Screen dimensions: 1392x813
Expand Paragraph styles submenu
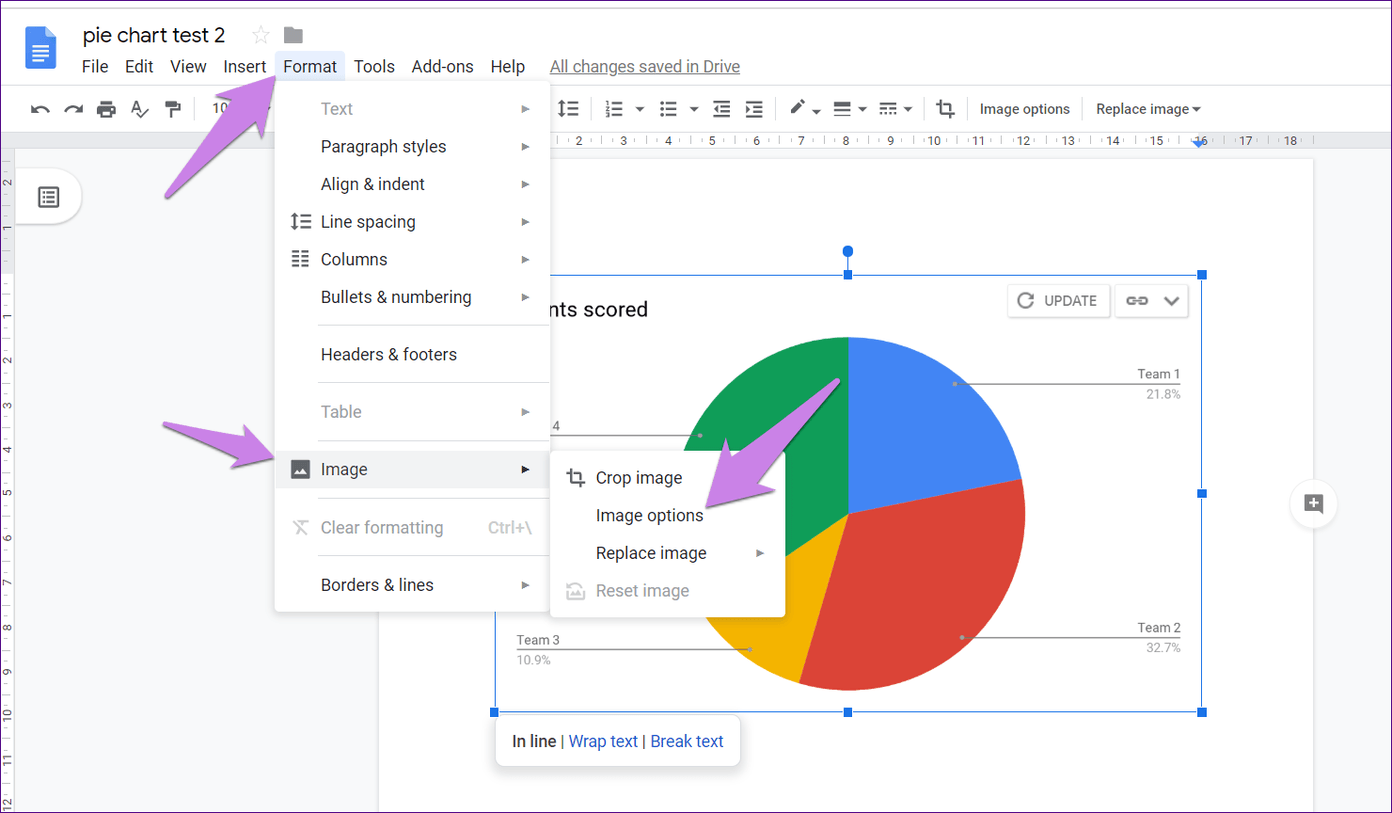click(412, 146)
